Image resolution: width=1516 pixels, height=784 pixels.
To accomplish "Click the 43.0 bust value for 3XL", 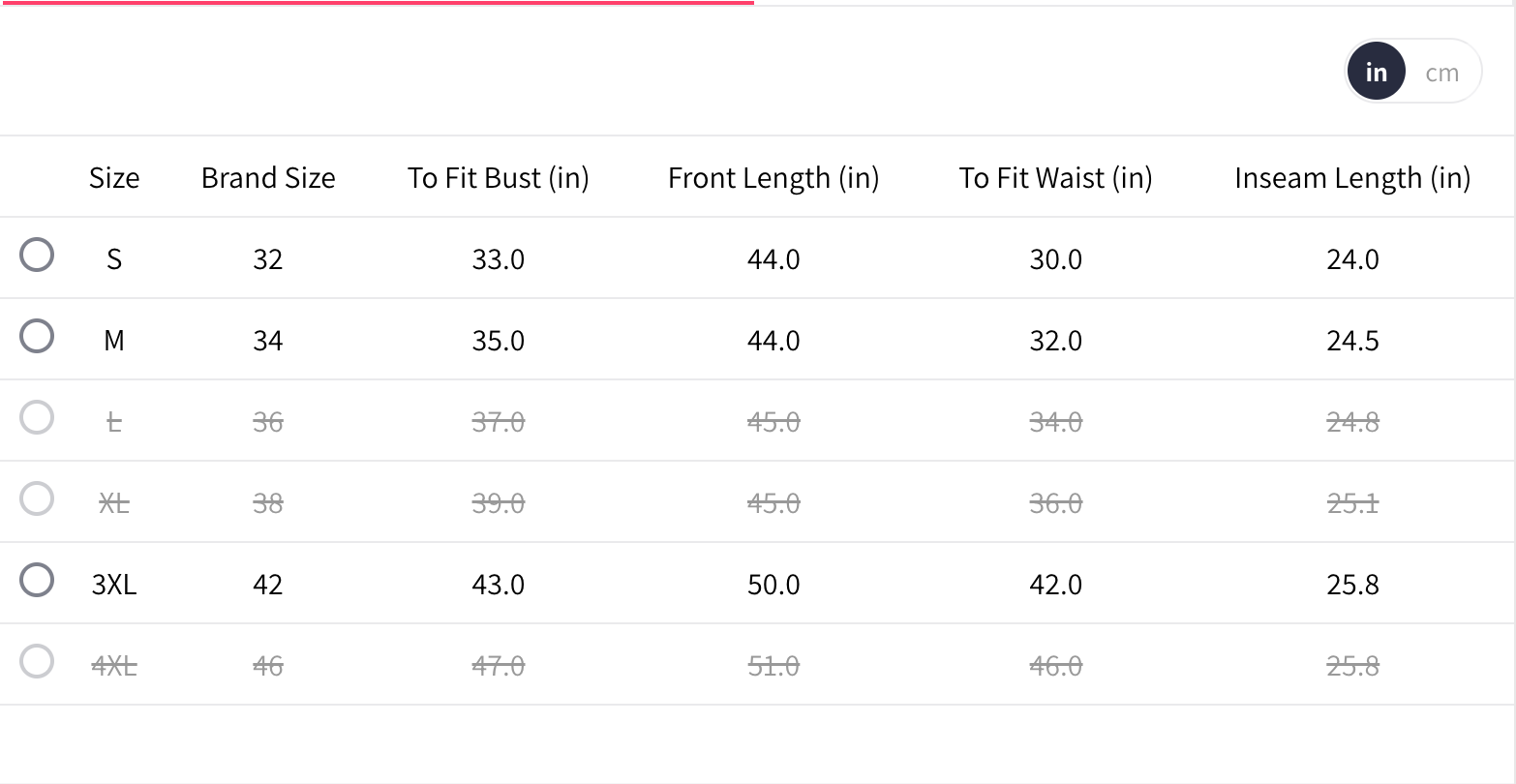I will (499, 585).
